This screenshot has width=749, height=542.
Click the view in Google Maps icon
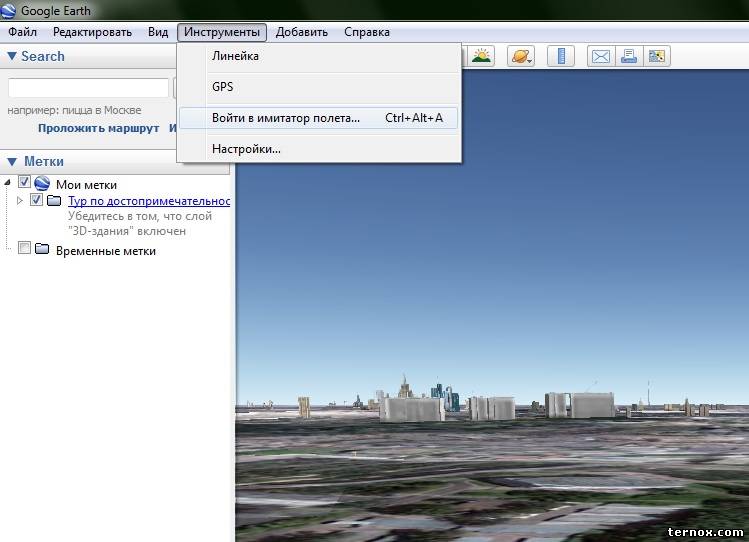coord(657,56)
